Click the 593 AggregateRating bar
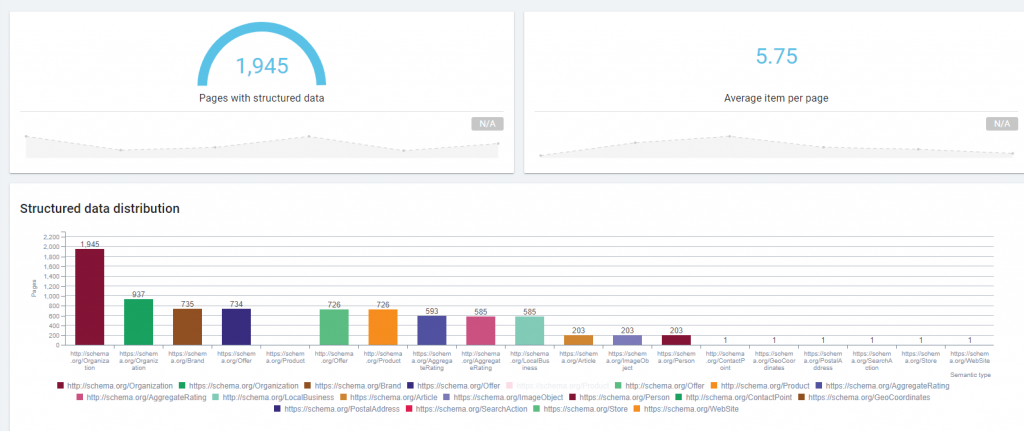 pyautogui.click(x=432, y=330)
